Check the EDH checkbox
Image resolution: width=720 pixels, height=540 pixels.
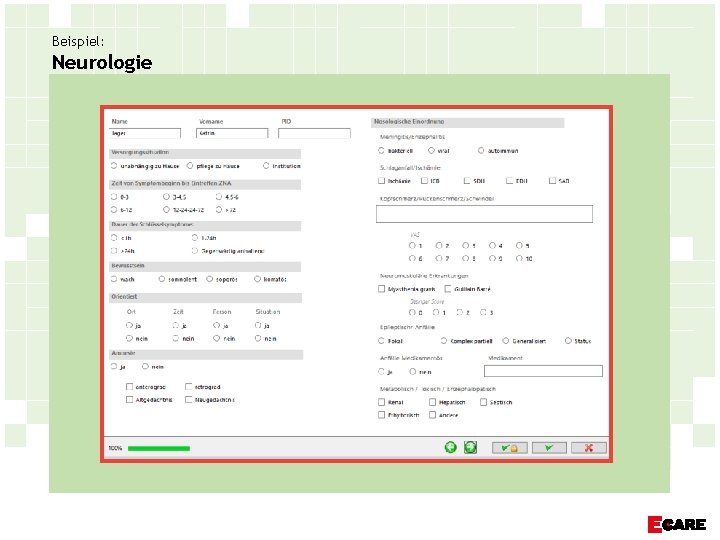click(x=509, y=181)
